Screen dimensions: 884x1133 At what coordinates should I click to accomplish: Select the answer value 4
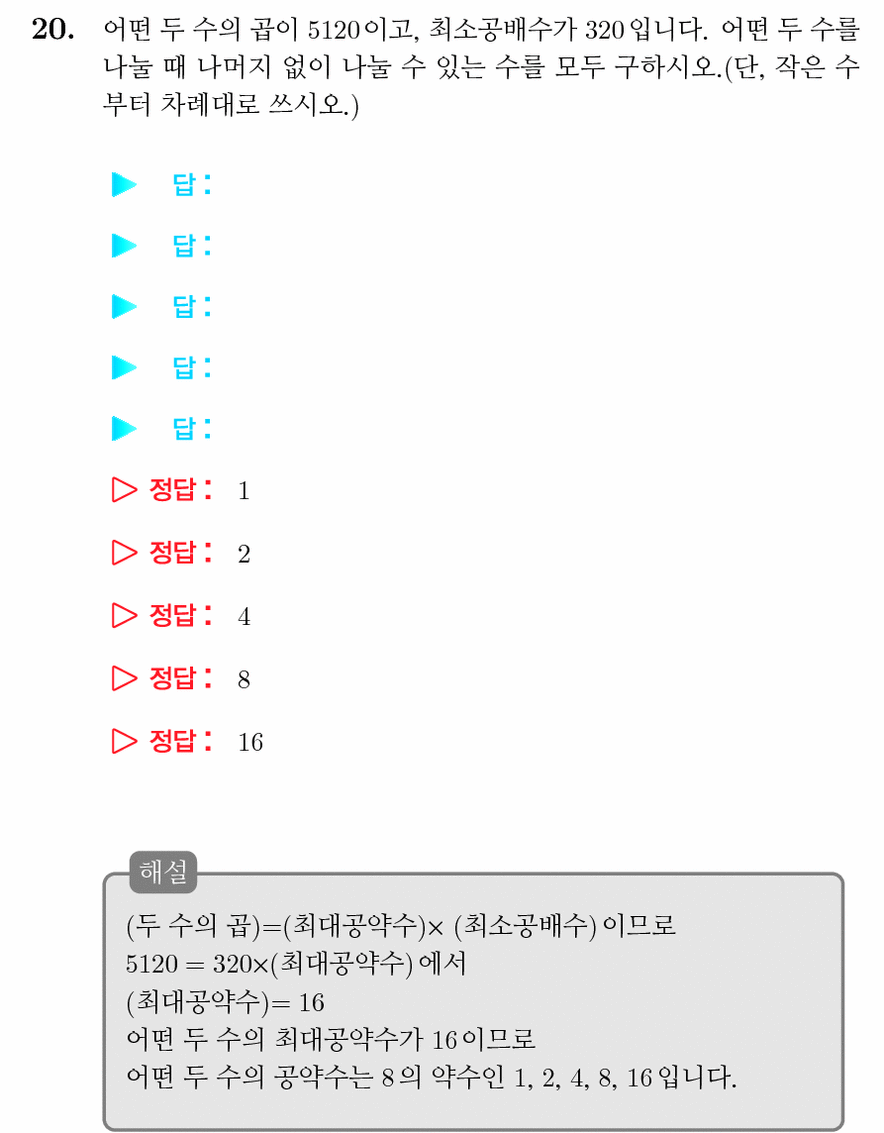coord(244,616)
